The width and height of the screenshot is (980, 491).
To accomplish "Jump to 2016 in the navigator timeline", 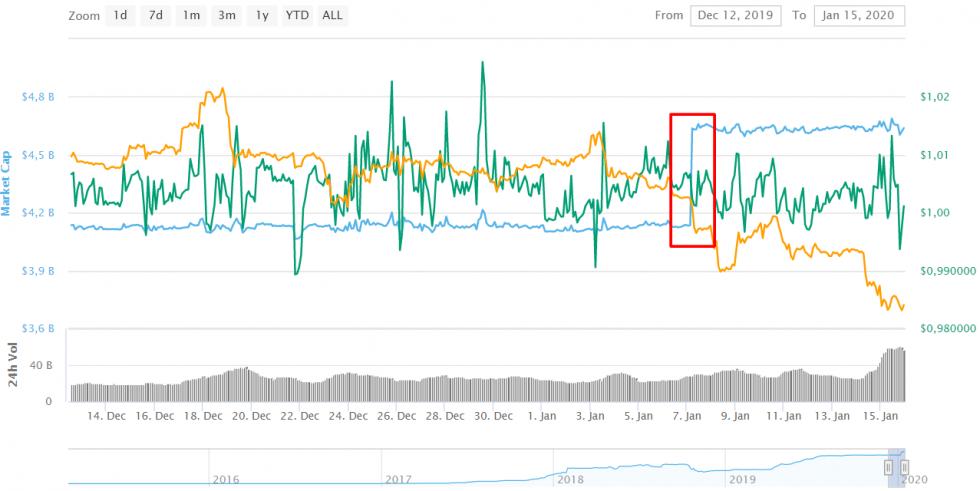I will click(x=226, y=479).
